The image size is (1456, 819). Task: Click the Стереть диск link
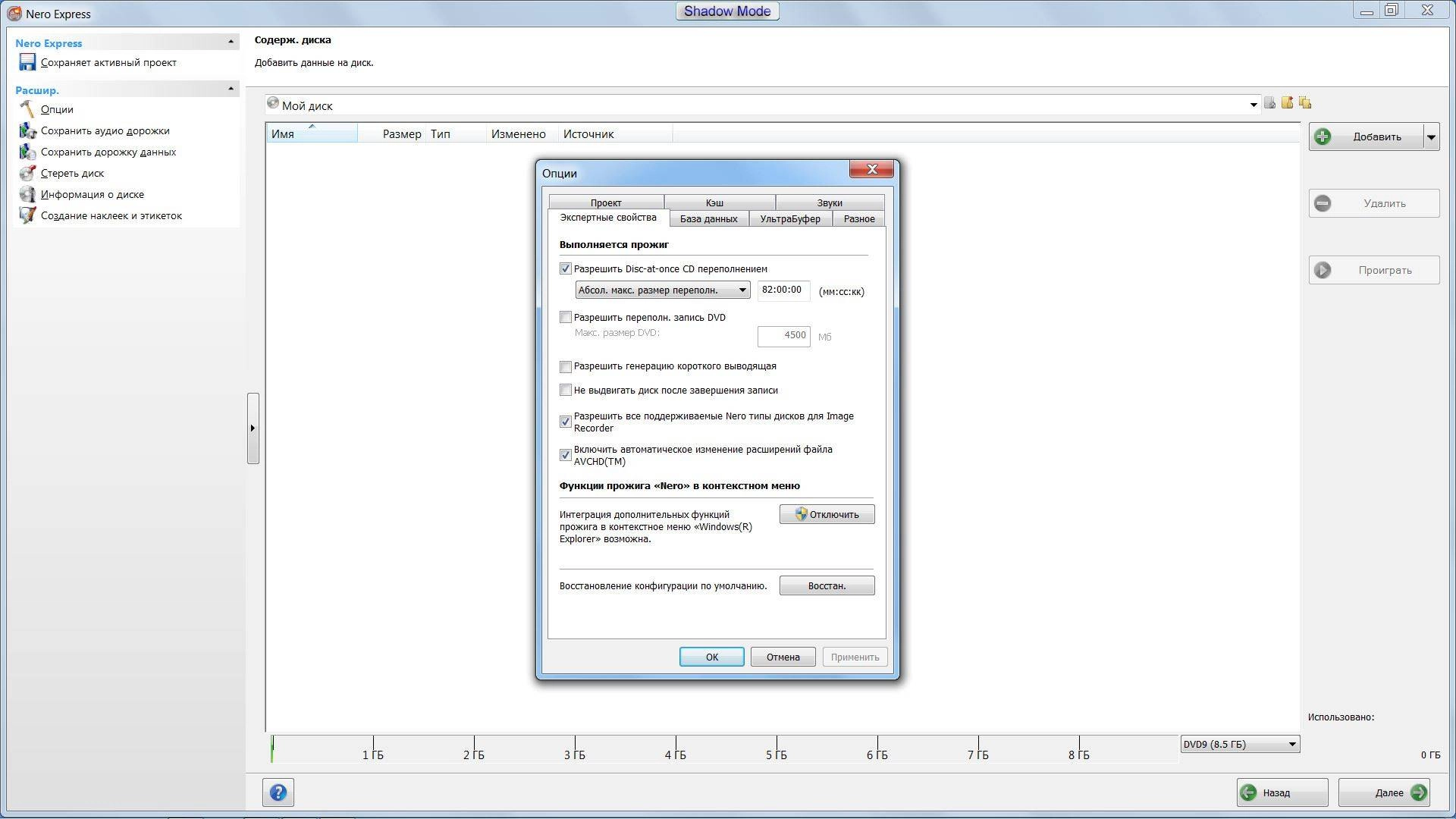[x=72, y=173]
